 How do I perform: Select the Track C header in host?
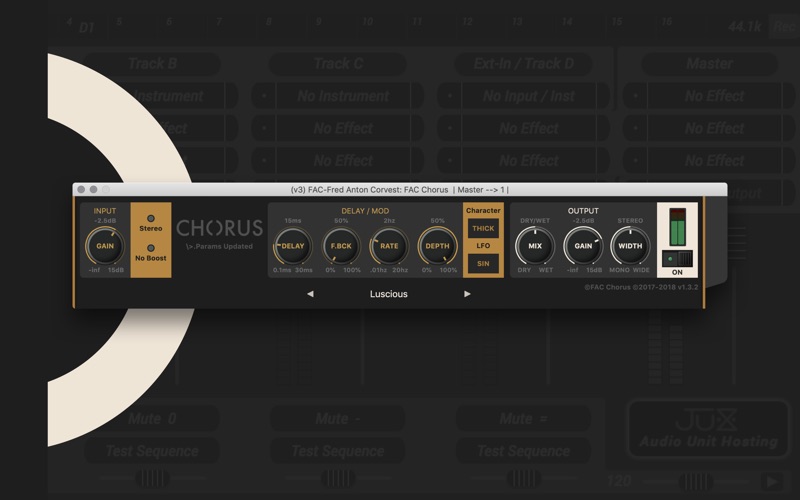coord(338,64)
